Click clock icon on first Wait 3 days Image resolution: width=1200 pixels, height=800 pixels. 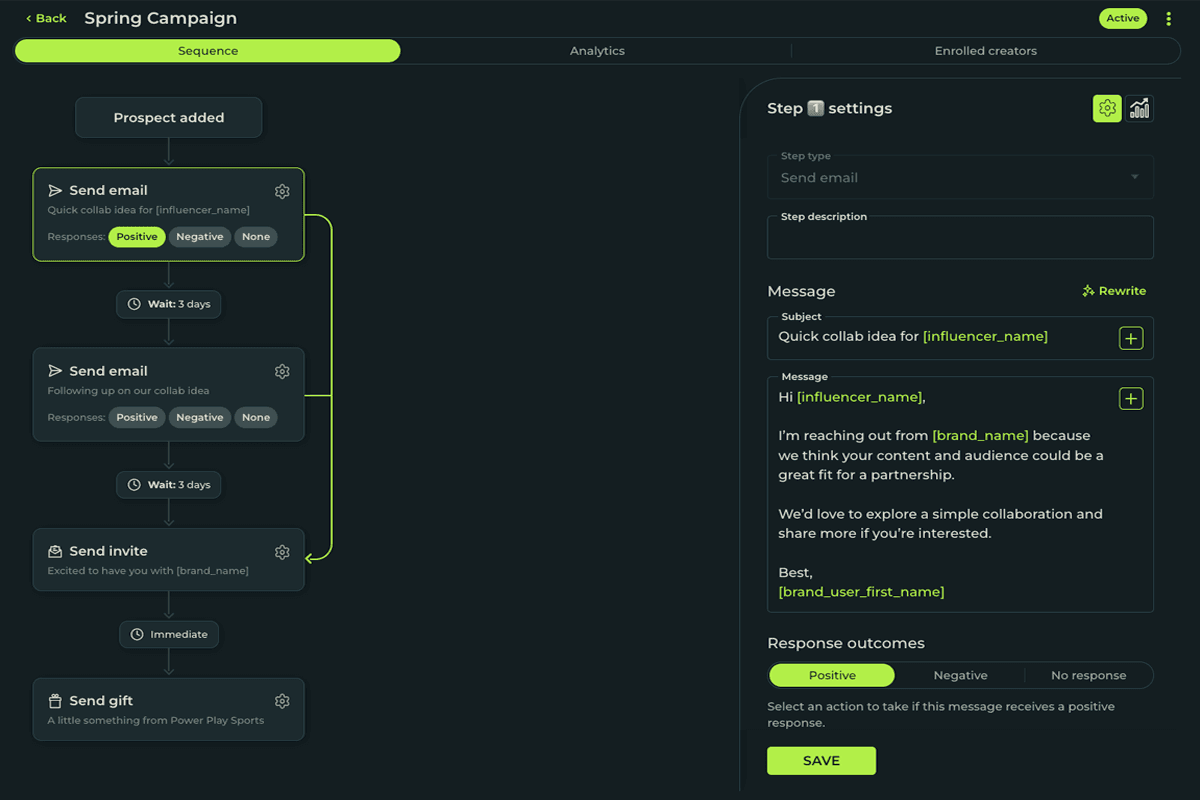(135, 304)
